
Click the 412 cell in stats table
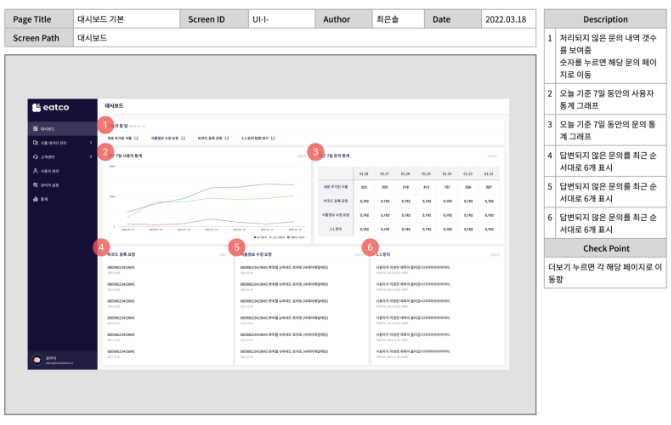point(426,187)
